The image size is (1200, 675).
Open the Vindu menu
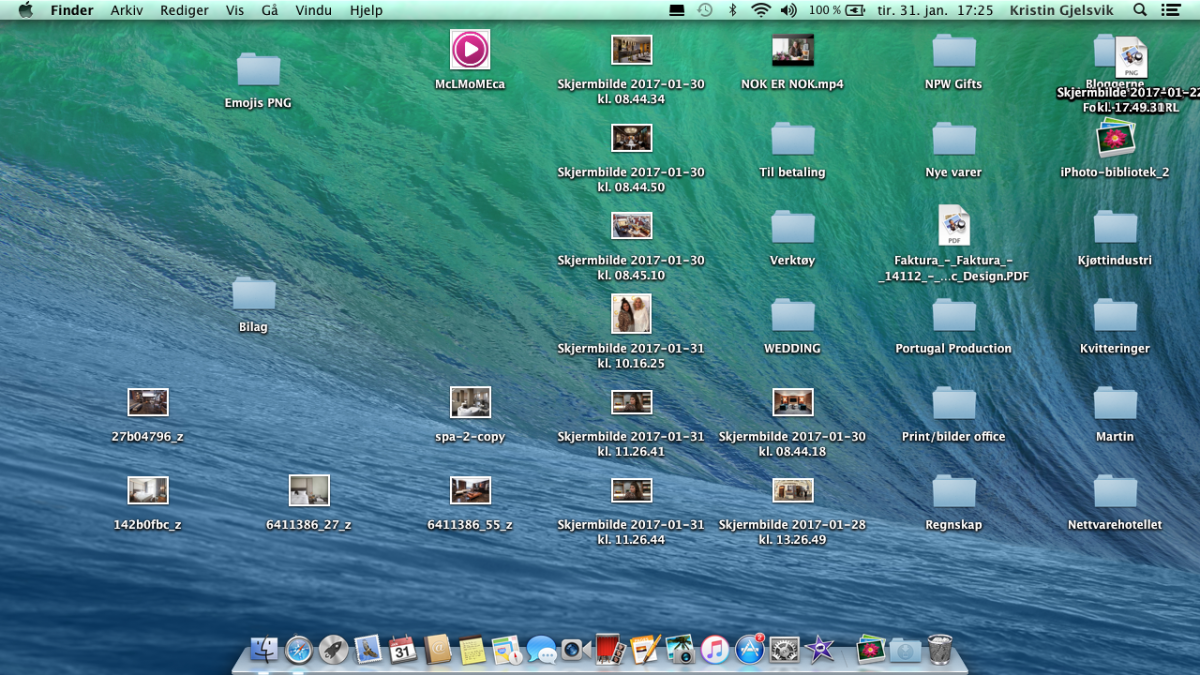click(314, 10)
